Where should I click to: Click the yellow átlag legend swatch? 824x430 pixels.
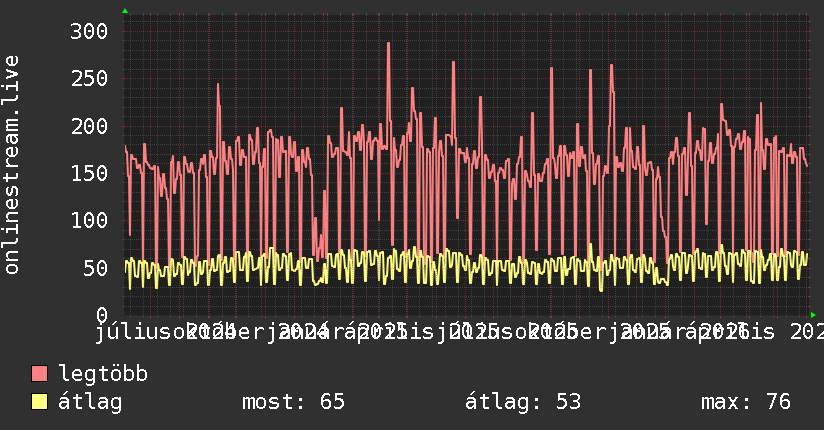39,402
